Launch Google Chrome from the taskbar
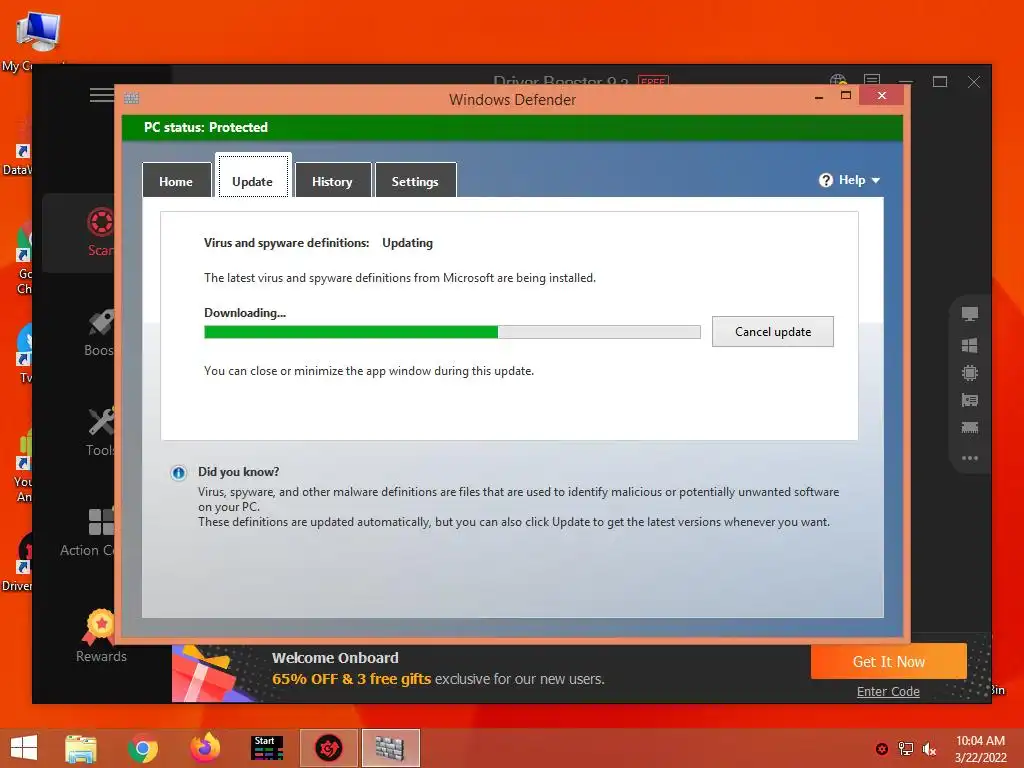Screen dimensions: 1024x768 pos(142,748)
